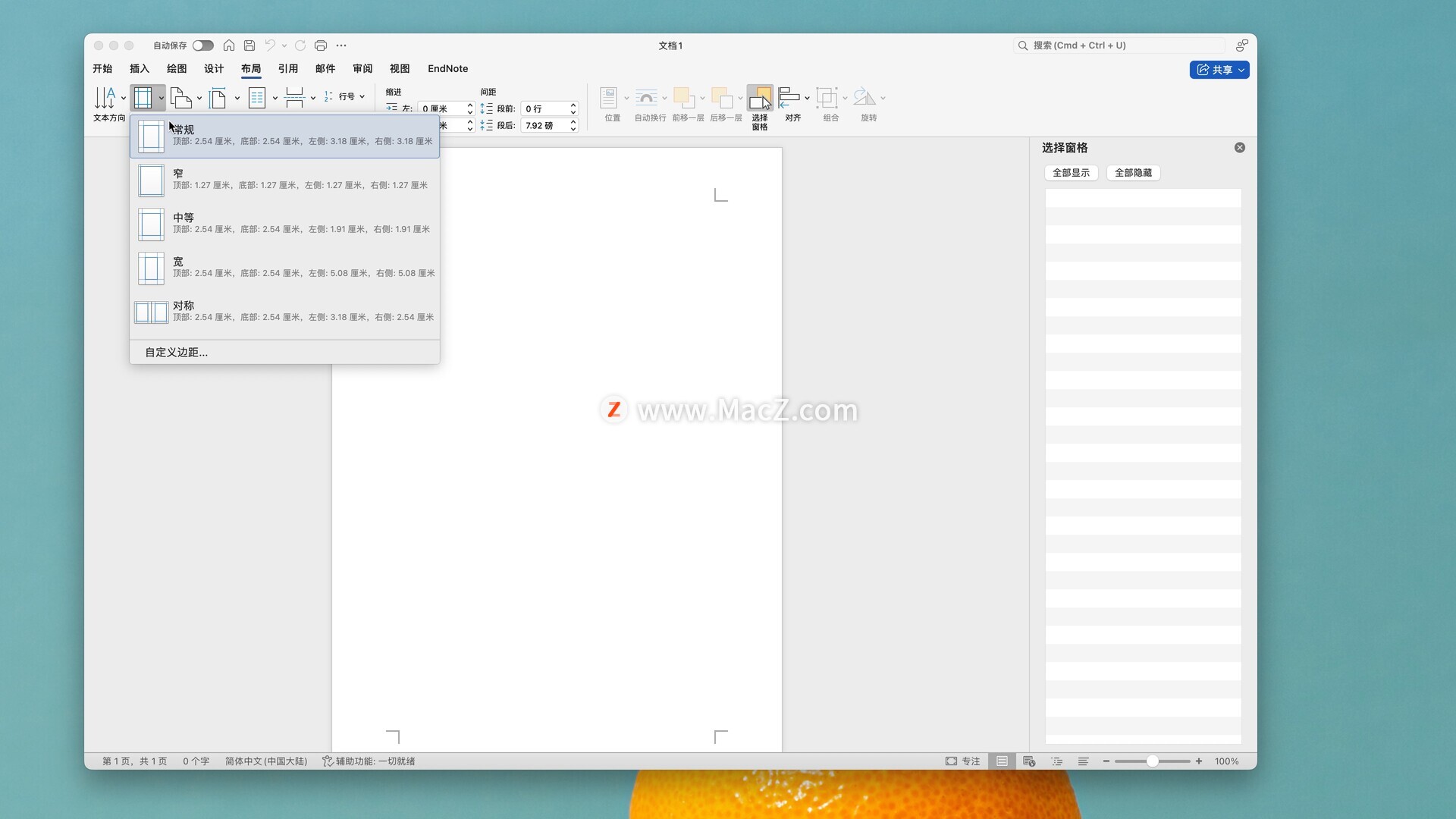Click the 全部显示 show all button
This screenshot has height=819, width=1456.
[1071, 173]
